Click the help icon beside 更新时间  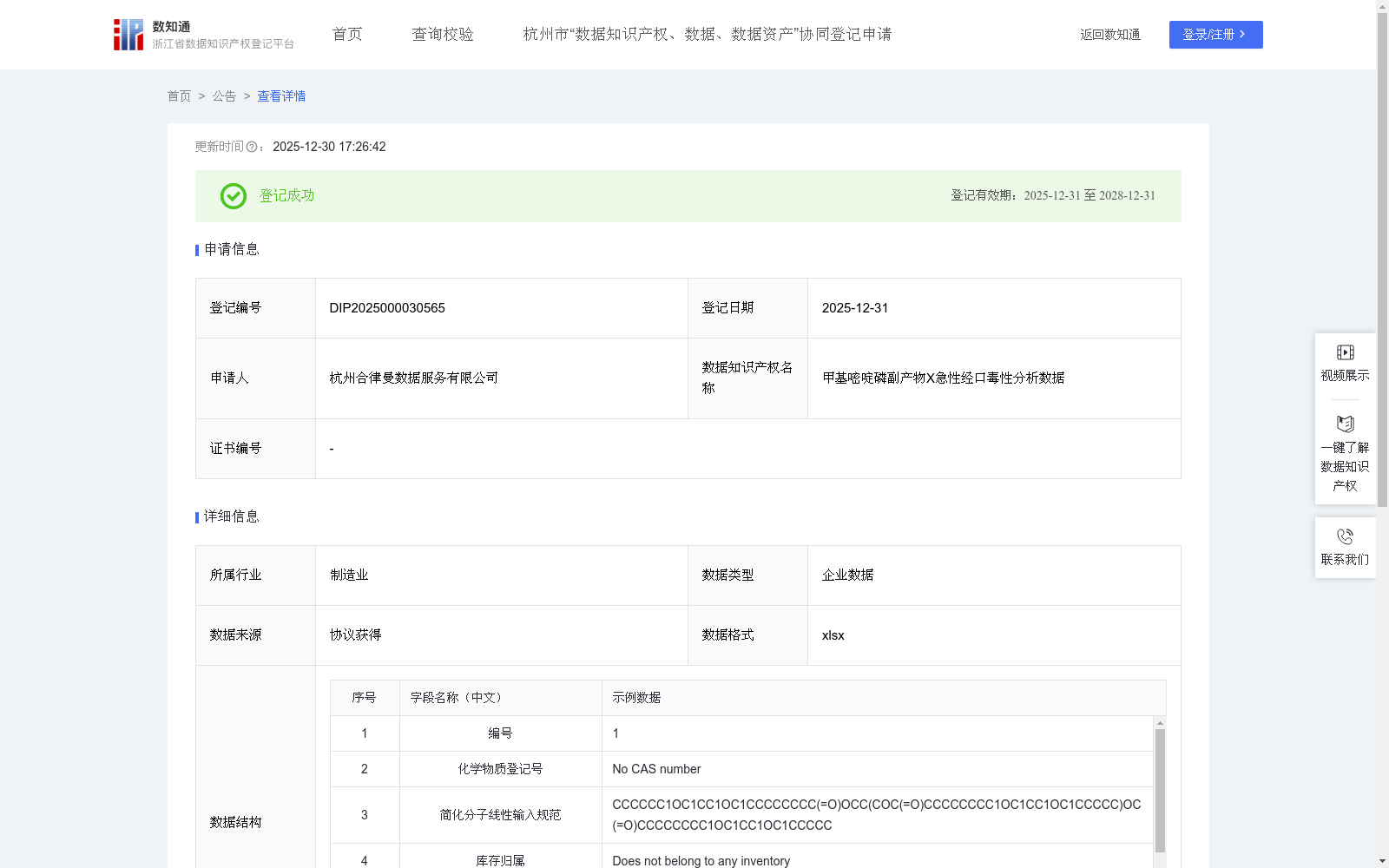pos(252,148)
